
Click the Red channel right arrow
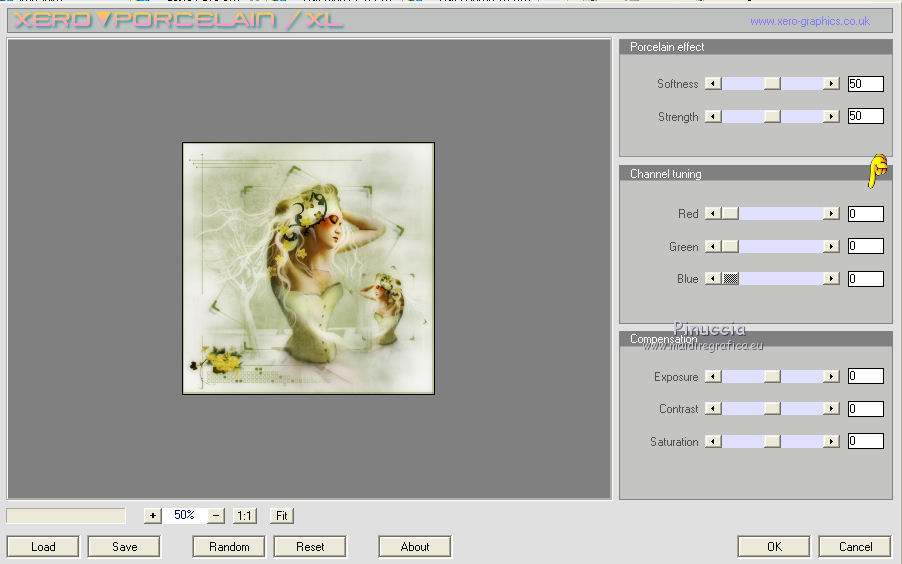coord(831,214)
